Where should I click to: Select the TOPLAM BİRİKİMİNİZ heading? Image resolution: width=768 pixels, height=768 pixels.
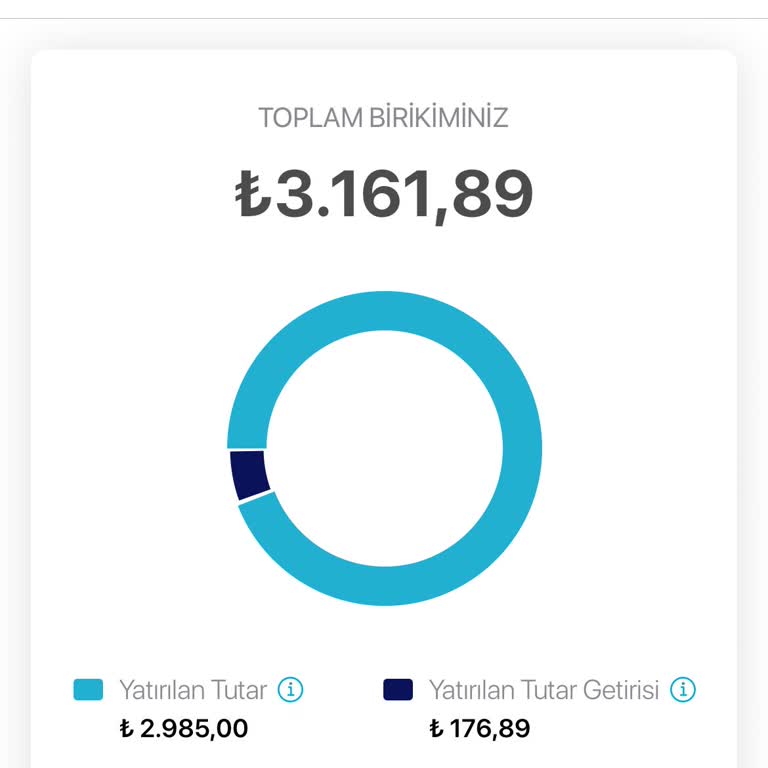coord(384,118)
